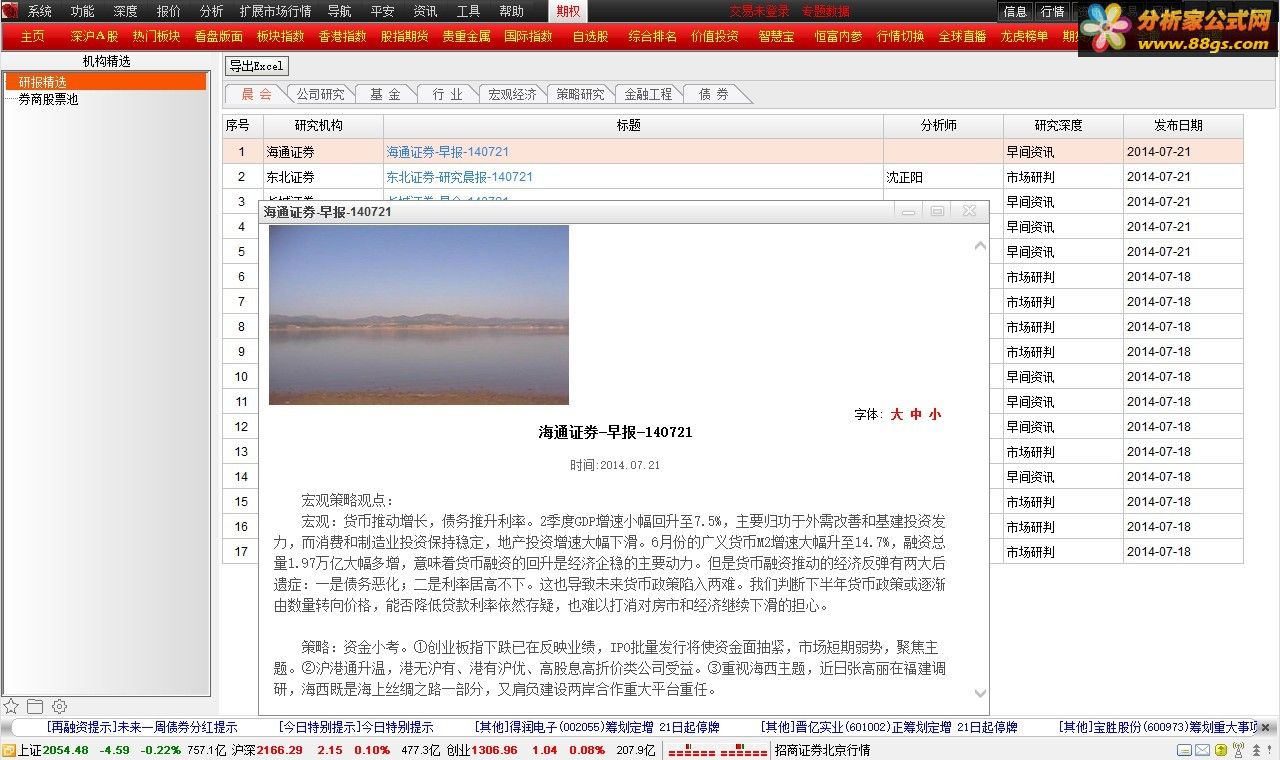Switch to the 宏观经济 tab

click(x=512, y=94)
